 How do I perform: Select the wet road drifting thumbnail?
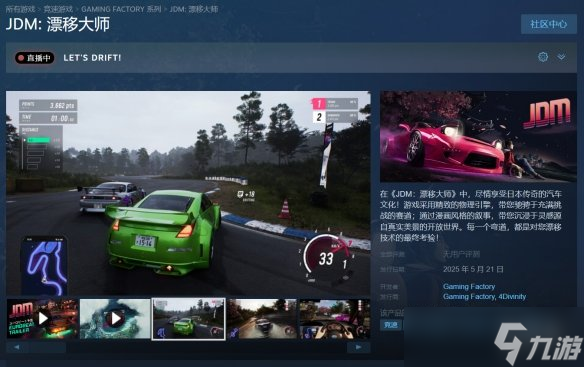click(262, 319)
